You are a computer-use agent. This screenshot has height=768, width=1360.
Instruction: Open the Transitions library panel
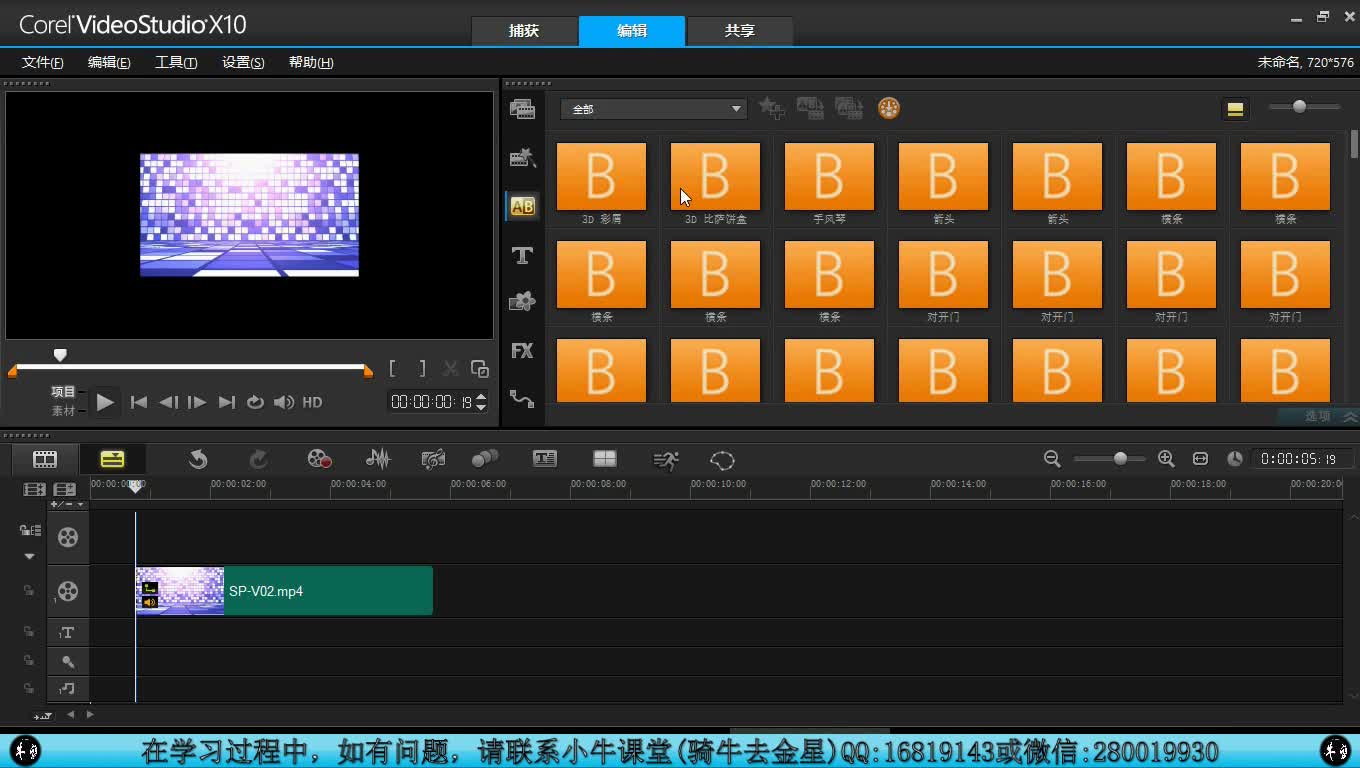point(522,205)
